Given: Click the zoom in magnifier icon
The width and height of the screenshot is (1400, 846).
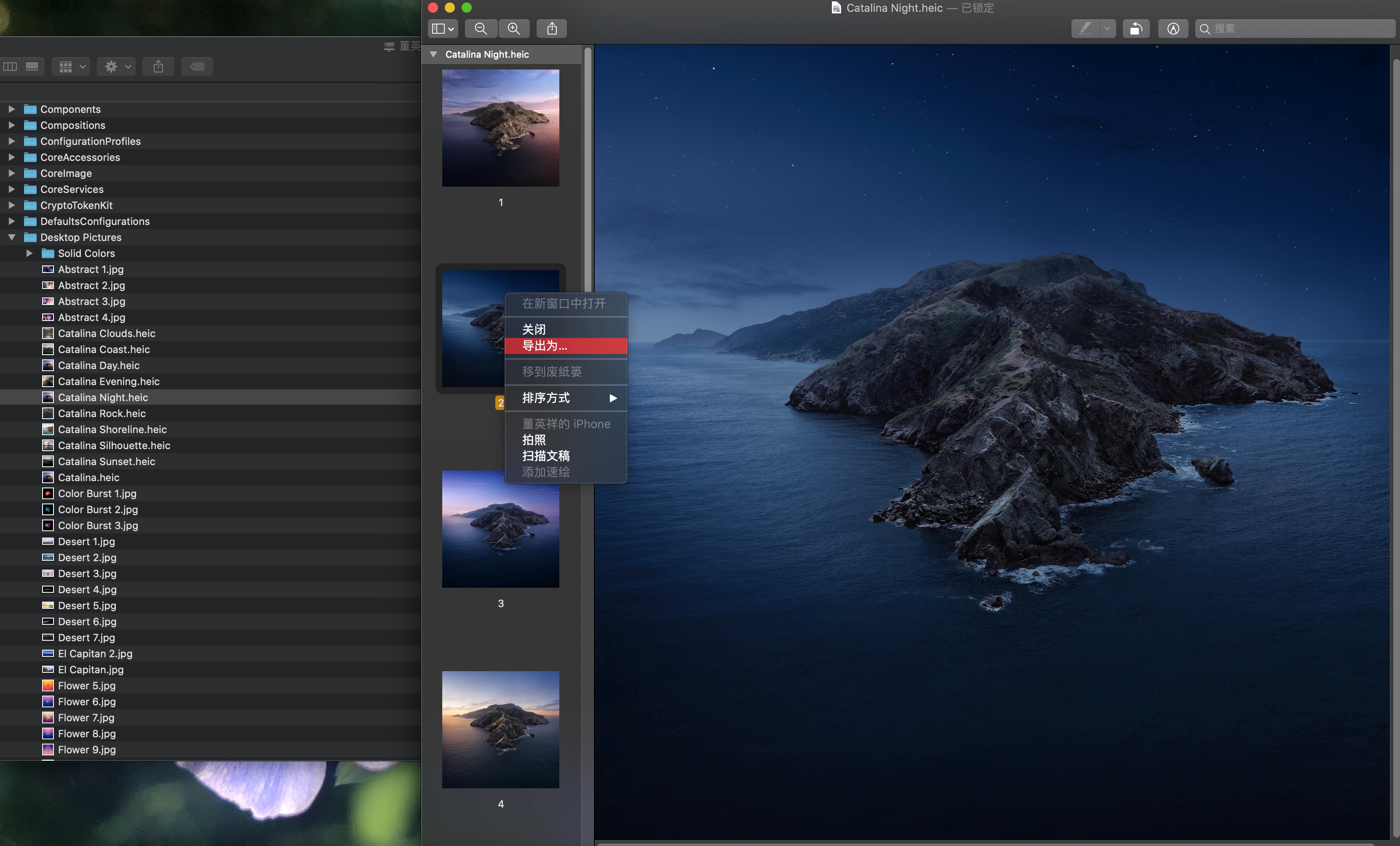Looking at the screenshot, I should (514, 28).
